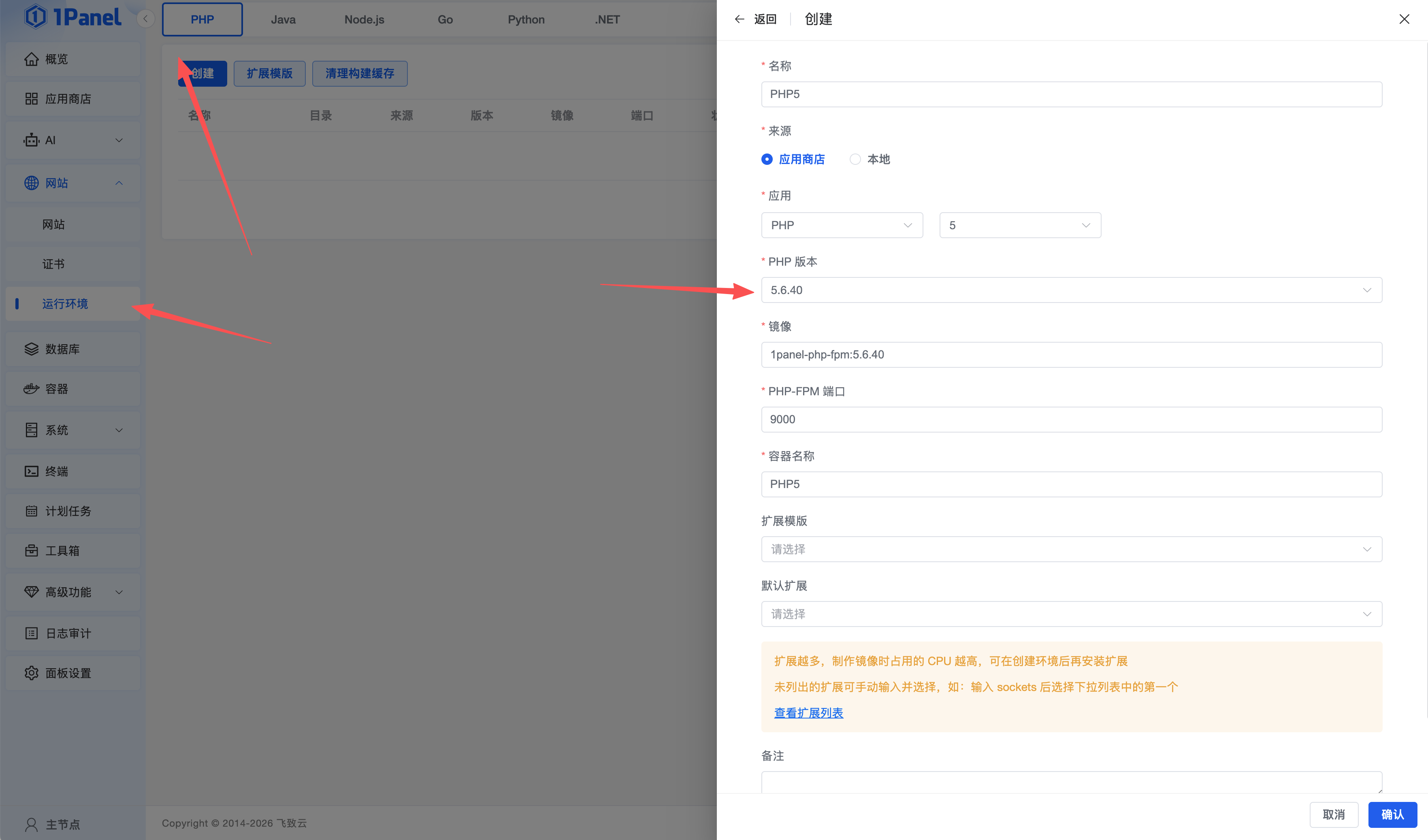Click the 数据库 layers icon
Viewport: 1428px width, 840px height.
pos(31,349)
